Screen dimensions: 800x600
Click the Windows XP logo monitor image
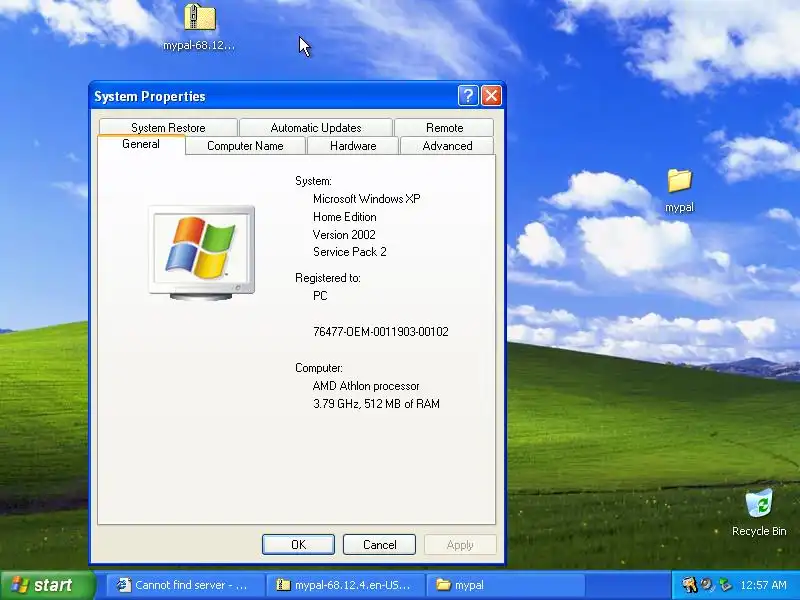coord(202,252)
